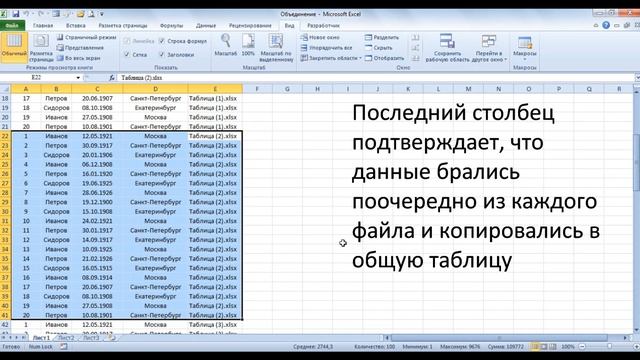Click the zoom slider handle in status bar
Viewport: 640px width, 360px height.
pos(609,347)
